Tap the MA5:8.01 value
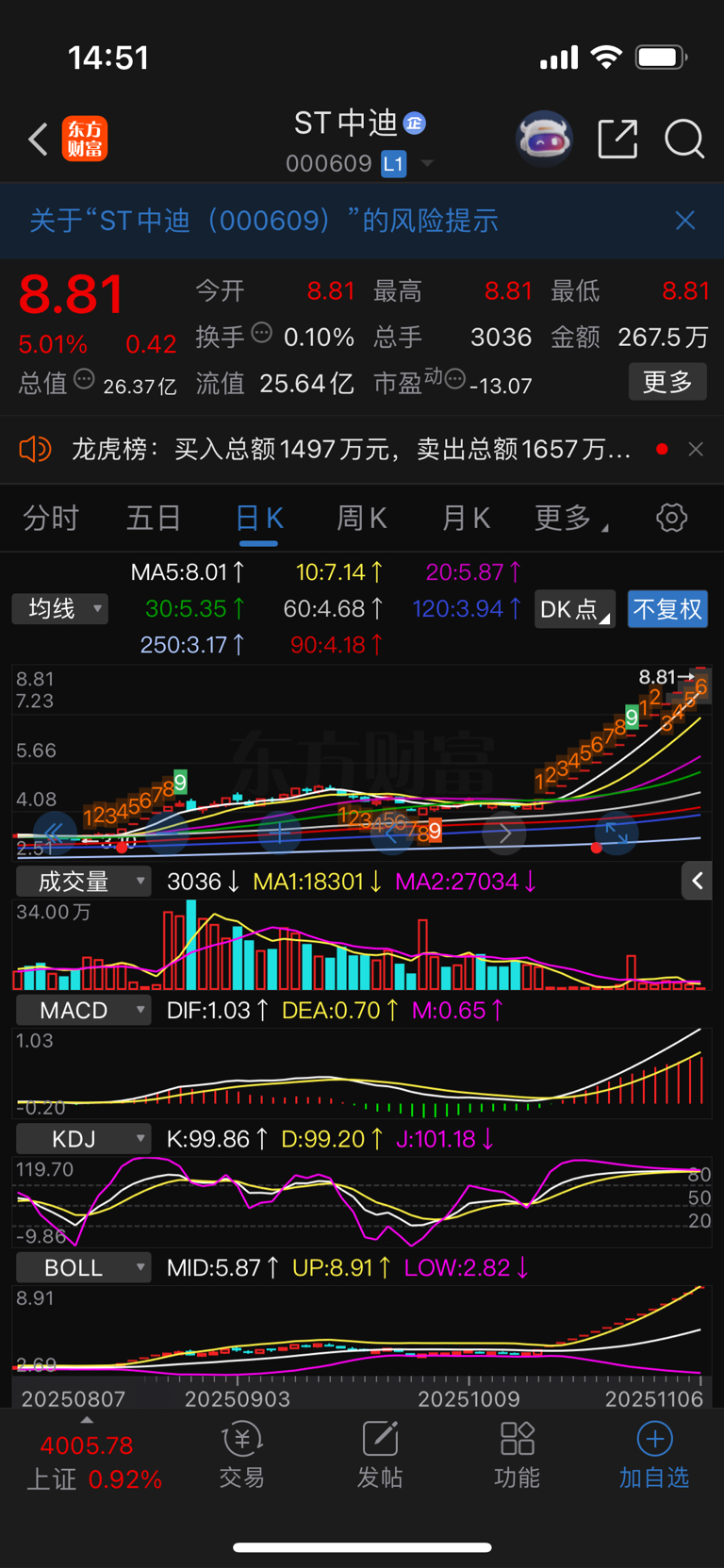Image resolution: width=724 pixels, height=1568 pixels. [x=188, y=572]
